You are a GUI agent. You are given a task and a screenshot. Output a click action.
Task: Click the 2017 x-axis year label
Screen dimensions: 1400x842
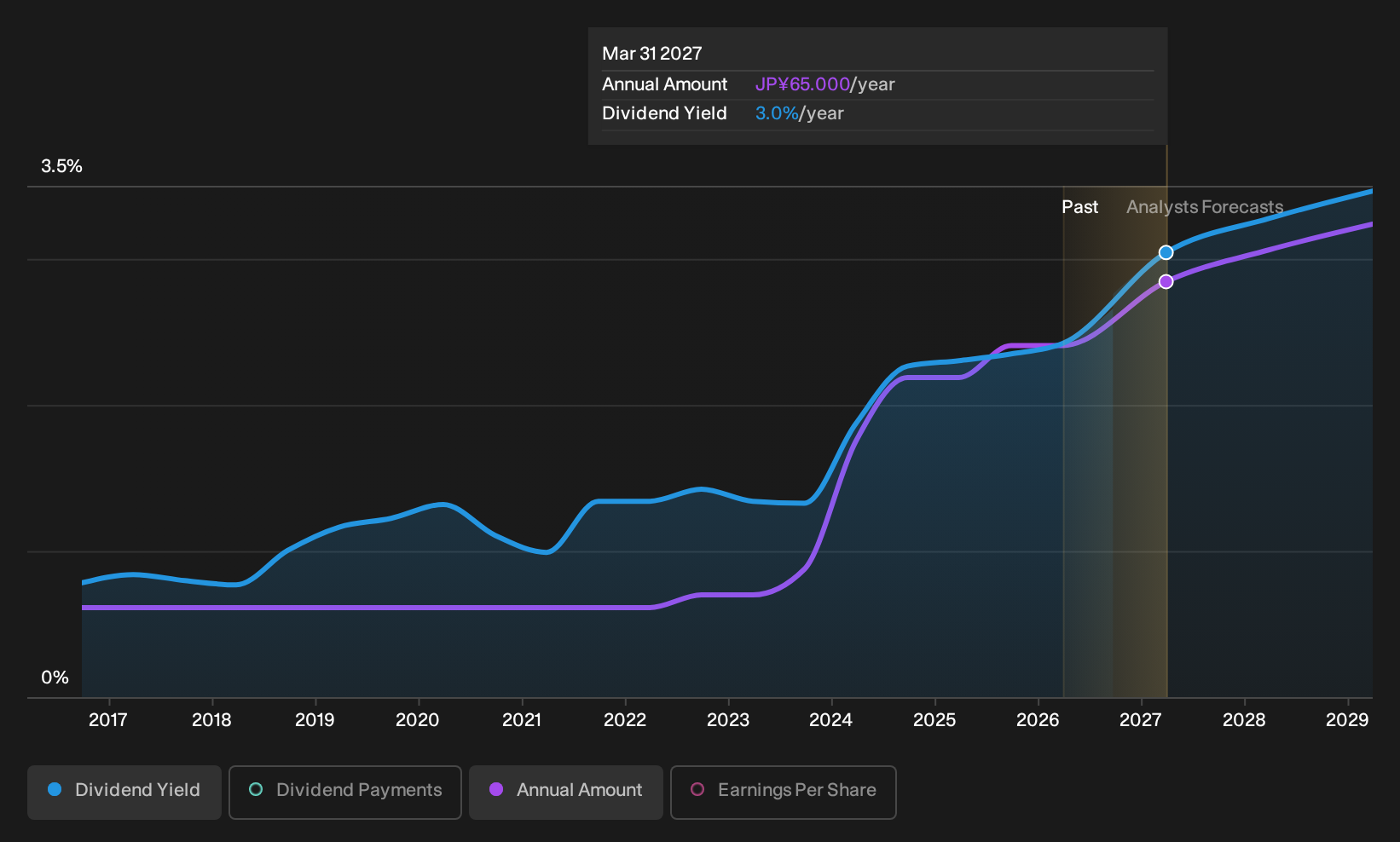tap(108, 720)
